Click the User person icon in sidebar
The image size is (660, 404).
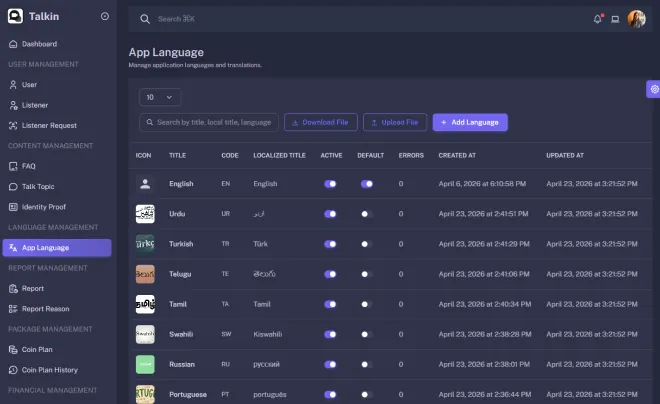coord(13,85)
